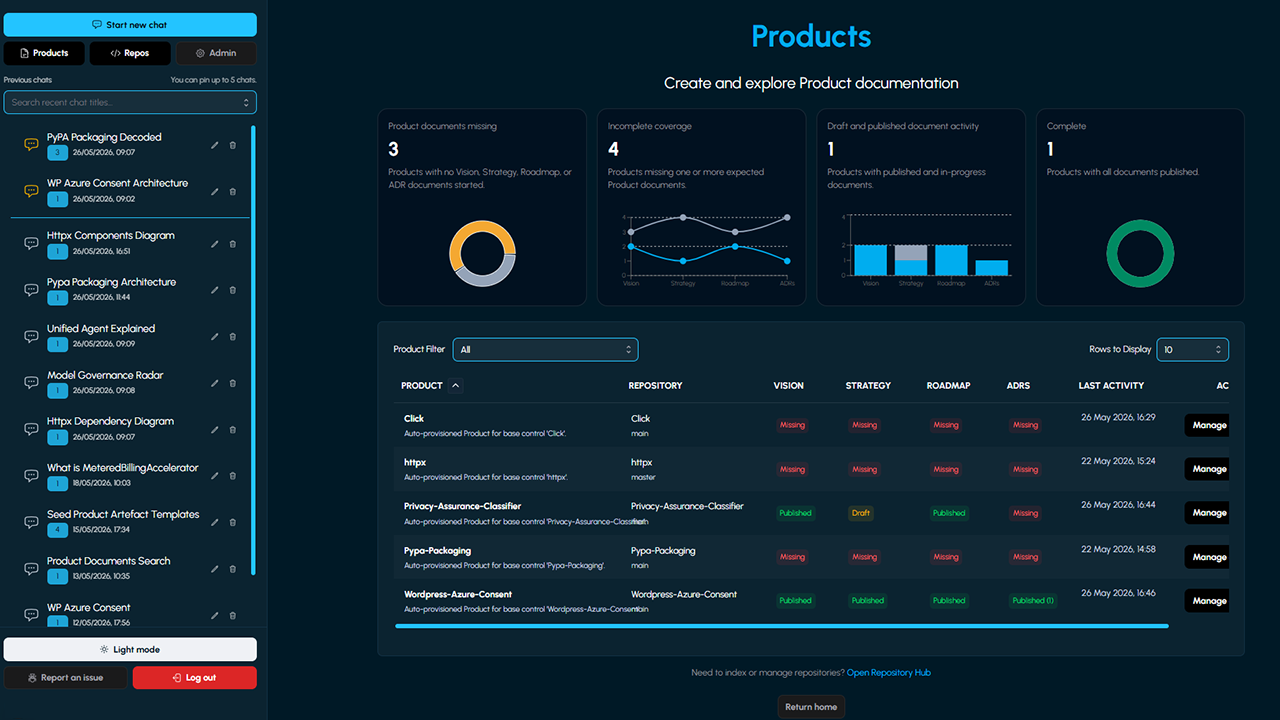
Task: Click the table horizontal scrollbar
Action: (782, 626)
